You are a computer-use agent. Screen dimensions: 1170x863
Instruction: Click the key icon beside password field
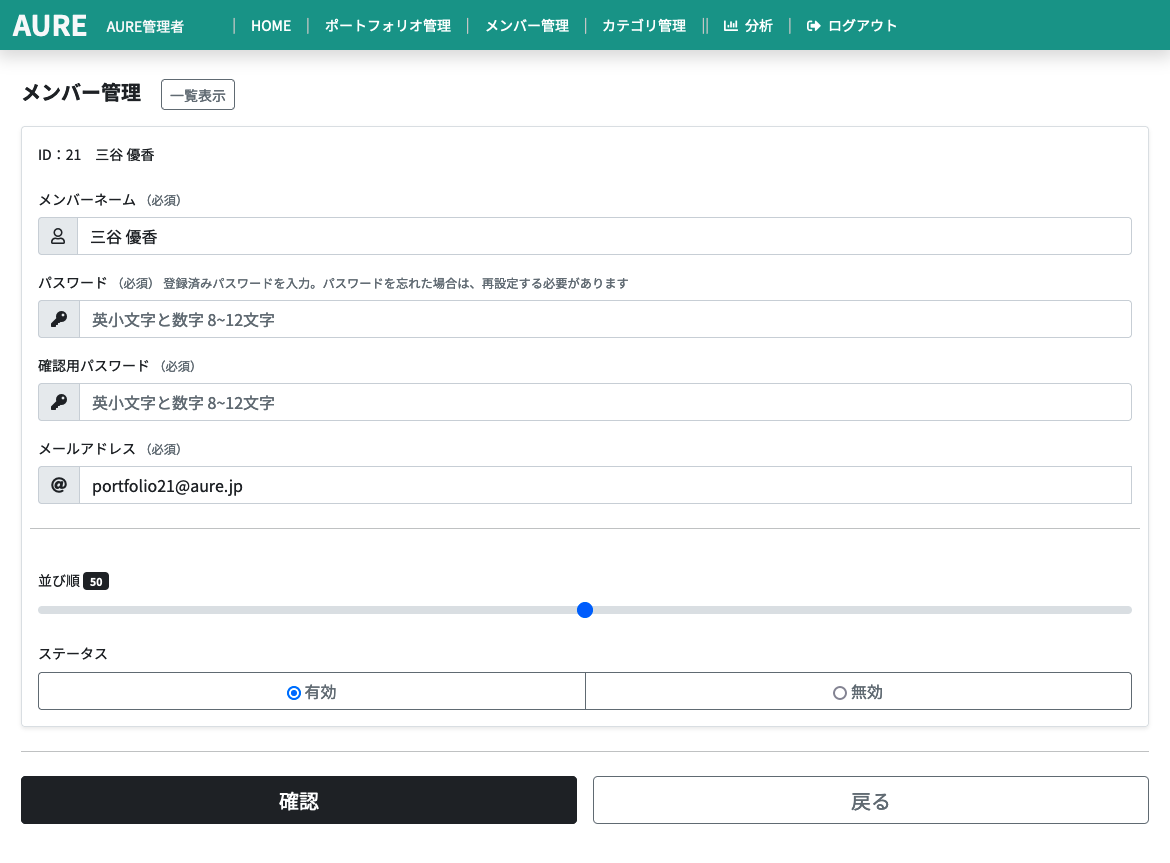(x=59, y=320)
